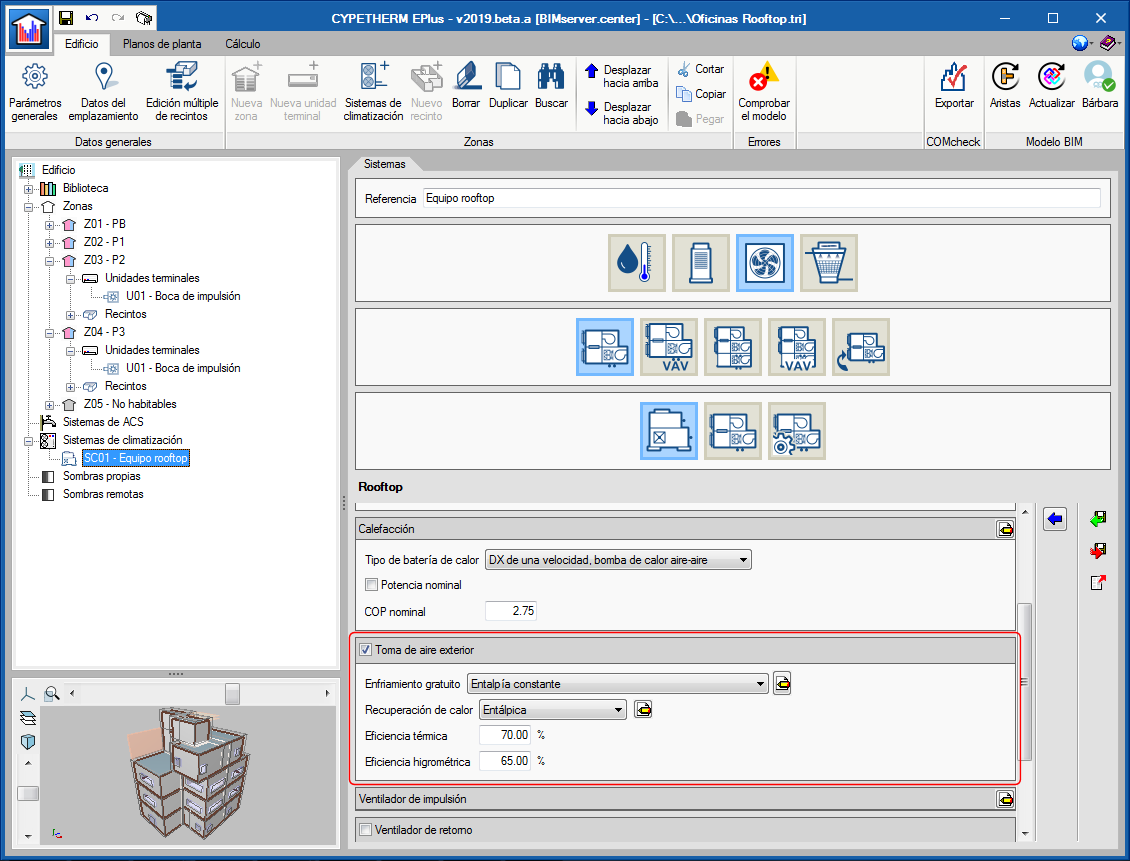Select the water temperature system icon

point(636,263)
